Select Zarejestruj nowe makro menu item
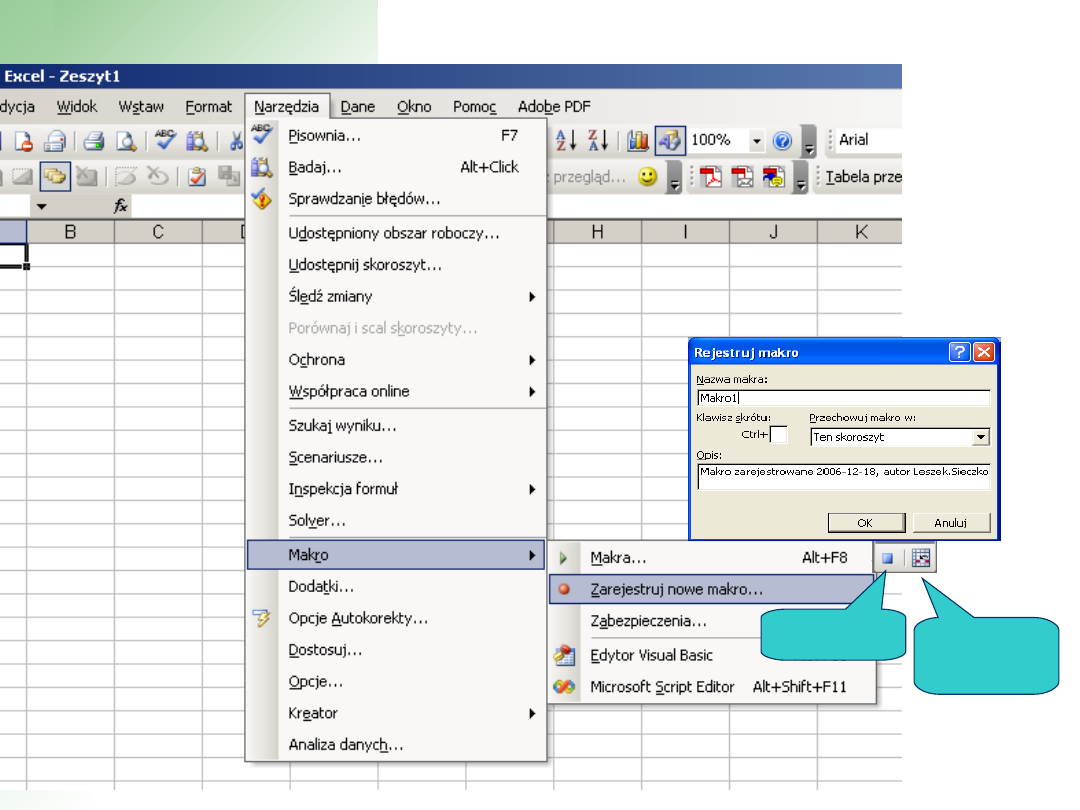The image size is (1080, 810). pos(712,590)
